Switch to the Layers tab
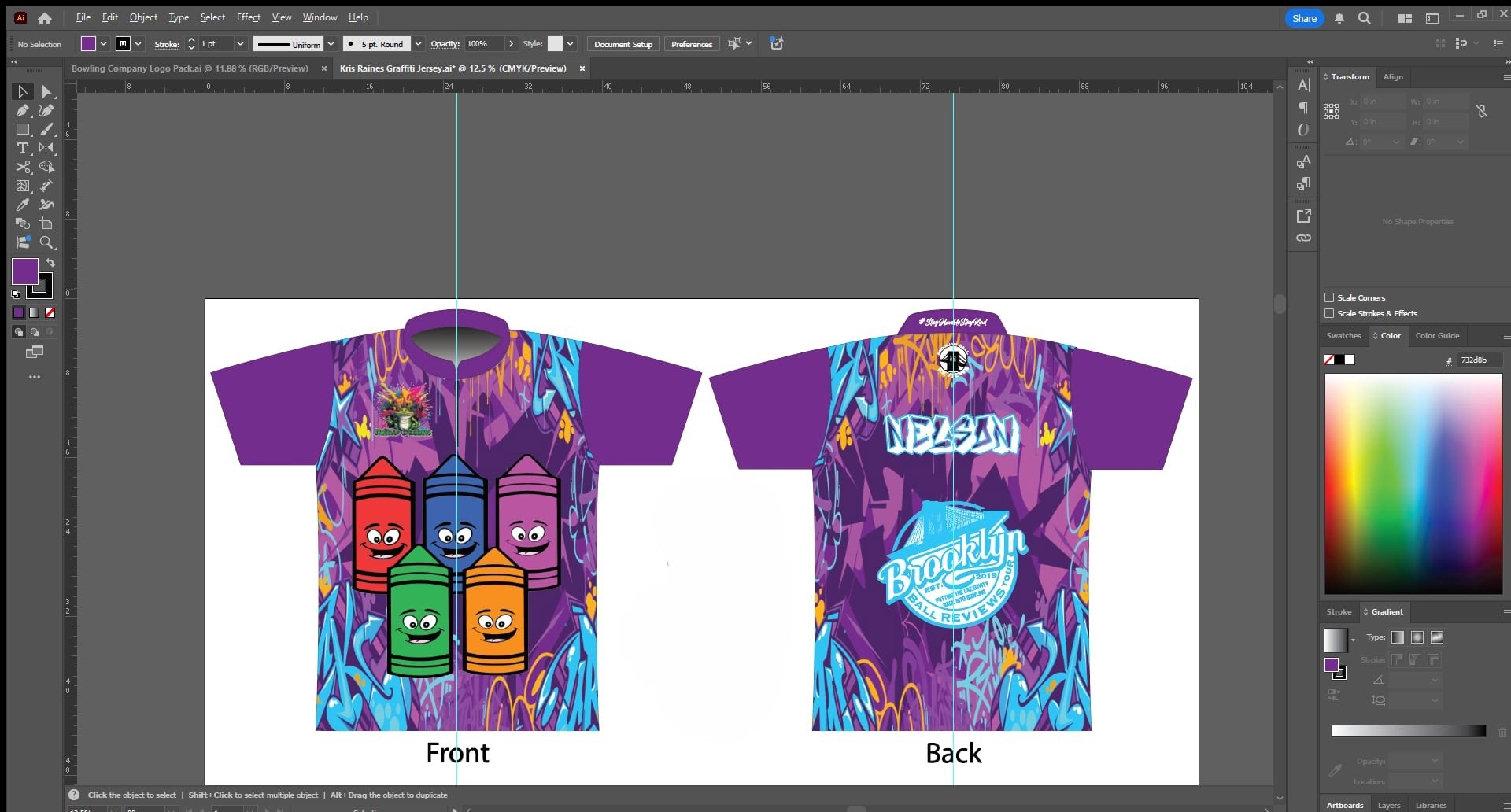The height and width of the screenshot is (812, 1511). coord(1389,805)
